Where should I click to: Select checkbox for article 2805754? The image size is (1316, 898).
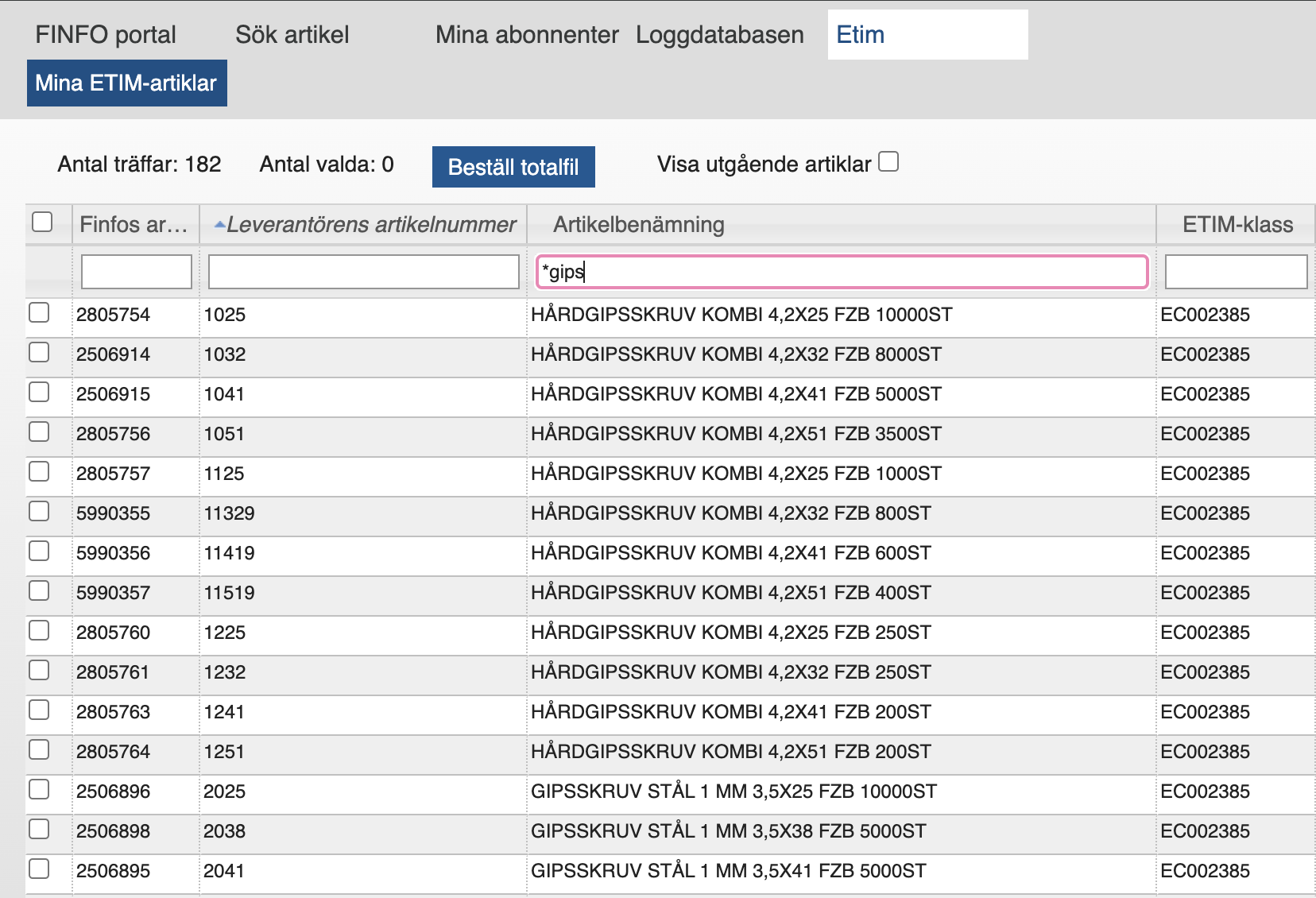[39, 313]
